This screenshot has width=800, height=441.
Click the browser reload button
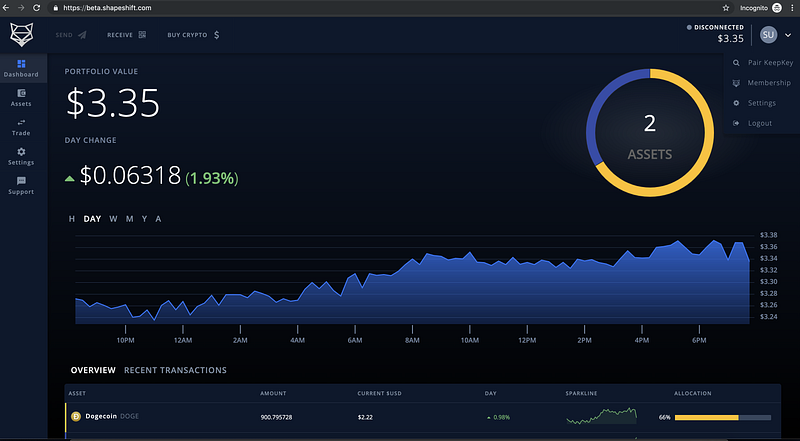[x=36, y=8]
